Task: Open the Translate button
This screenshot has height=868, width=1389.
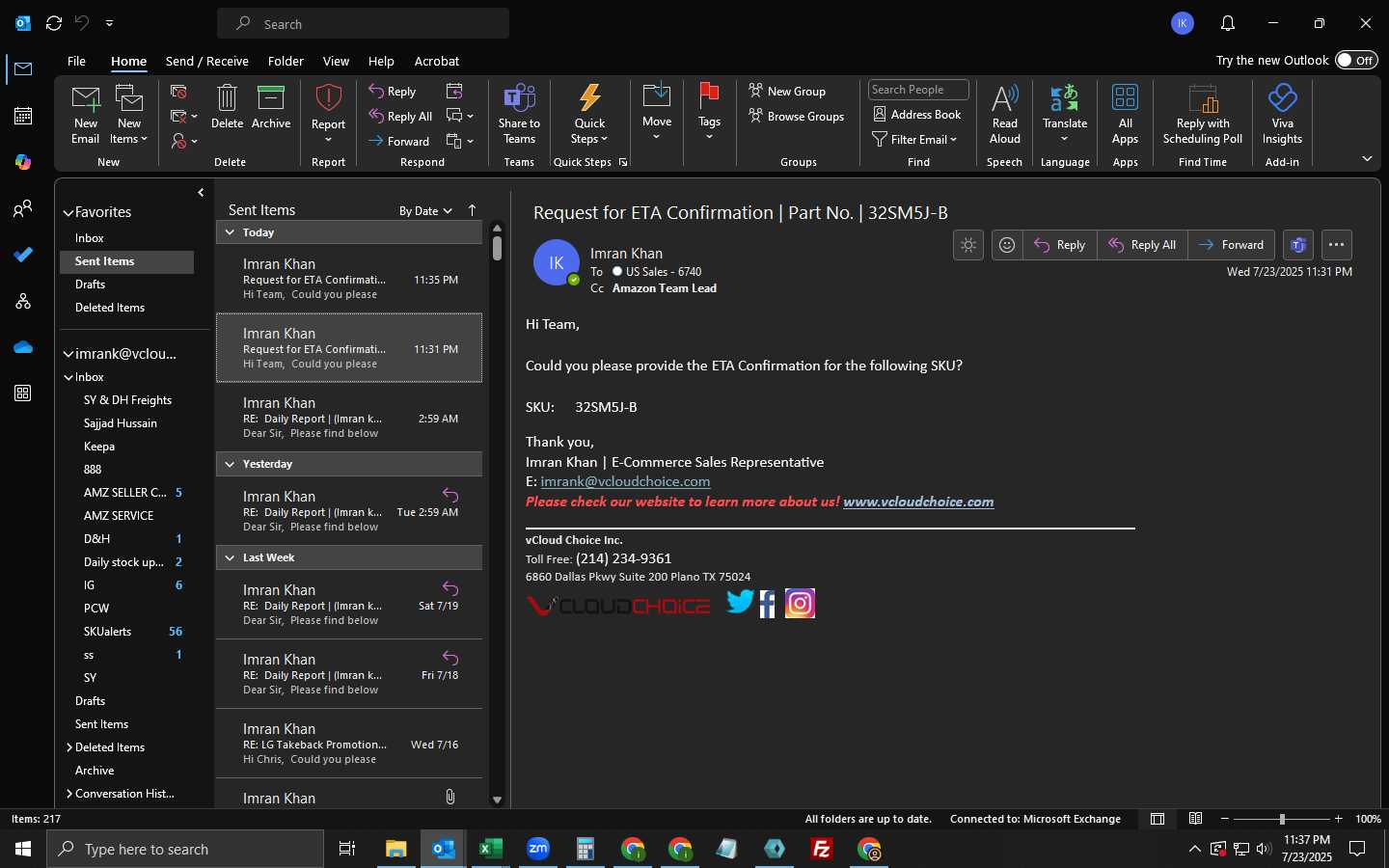Action: 1065,114
